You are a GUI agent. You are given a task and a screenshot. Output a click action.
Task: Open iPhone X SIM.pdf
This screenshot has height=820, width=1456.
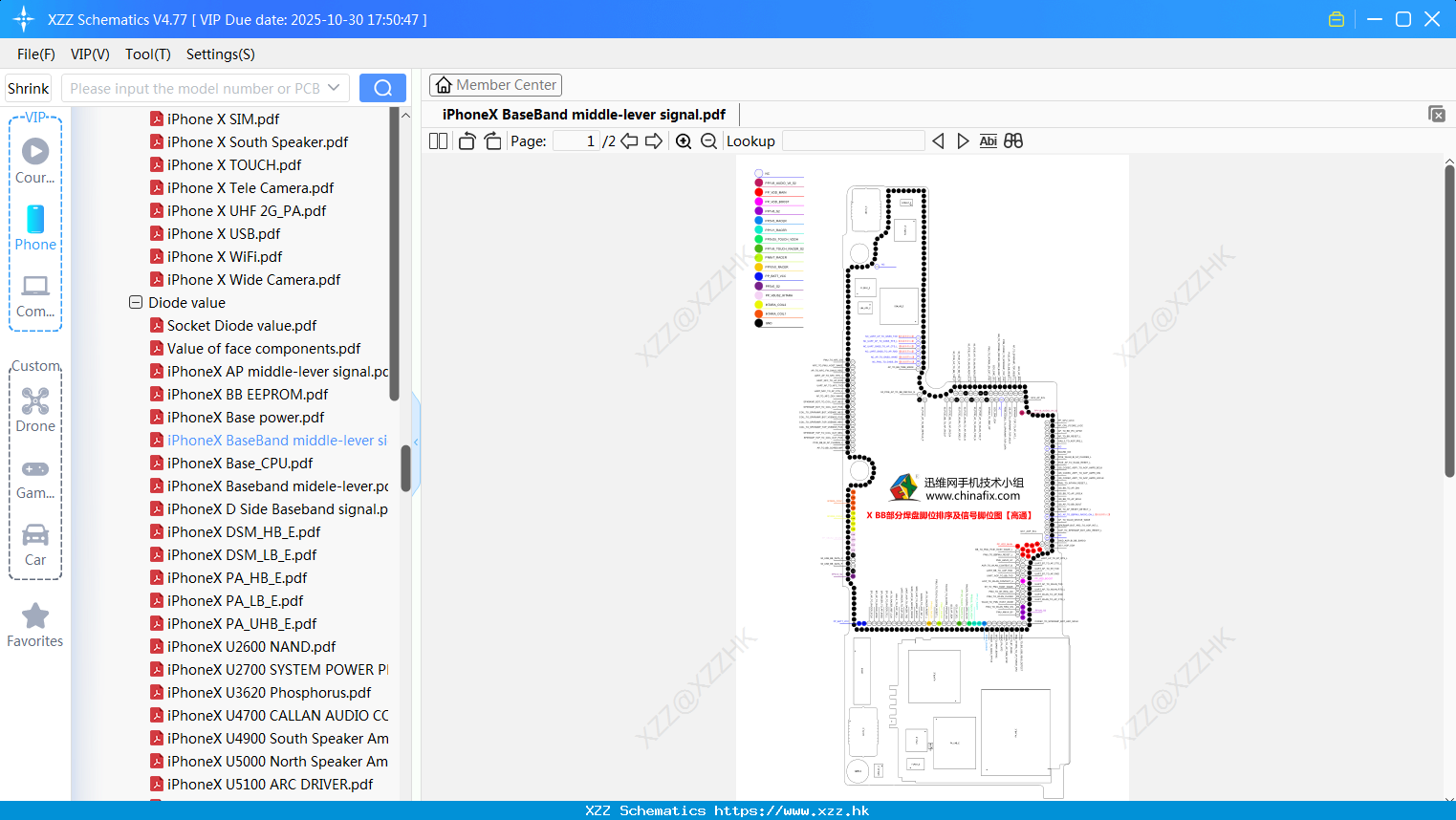[214, 119]
